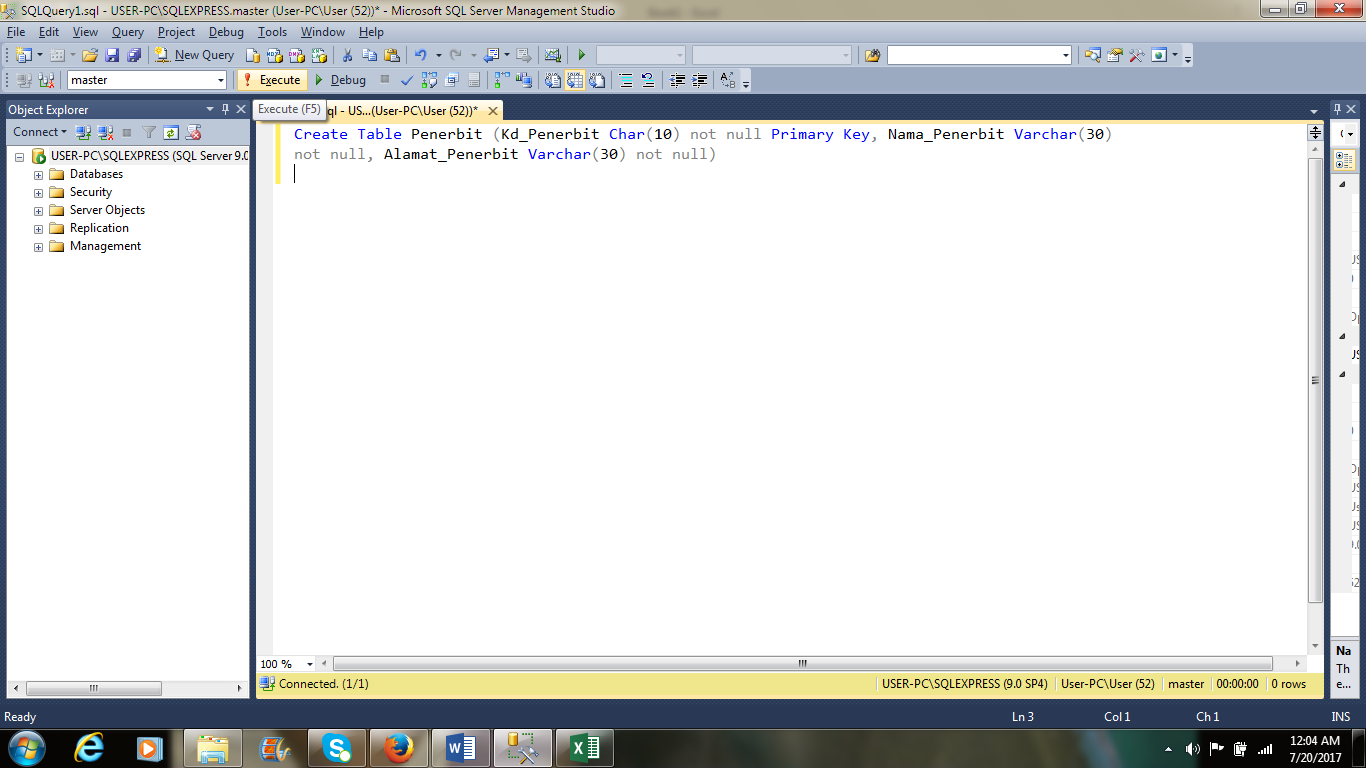Open the Connect dropdown in Object Explorer
The width and height of the screenshot is (1366, 768).
tap(40, 131)
